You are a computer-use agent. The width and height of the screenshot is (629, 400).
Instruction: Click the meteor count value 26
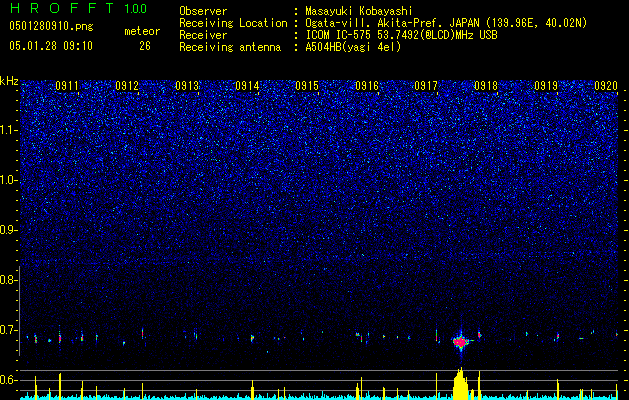[145, 46]
